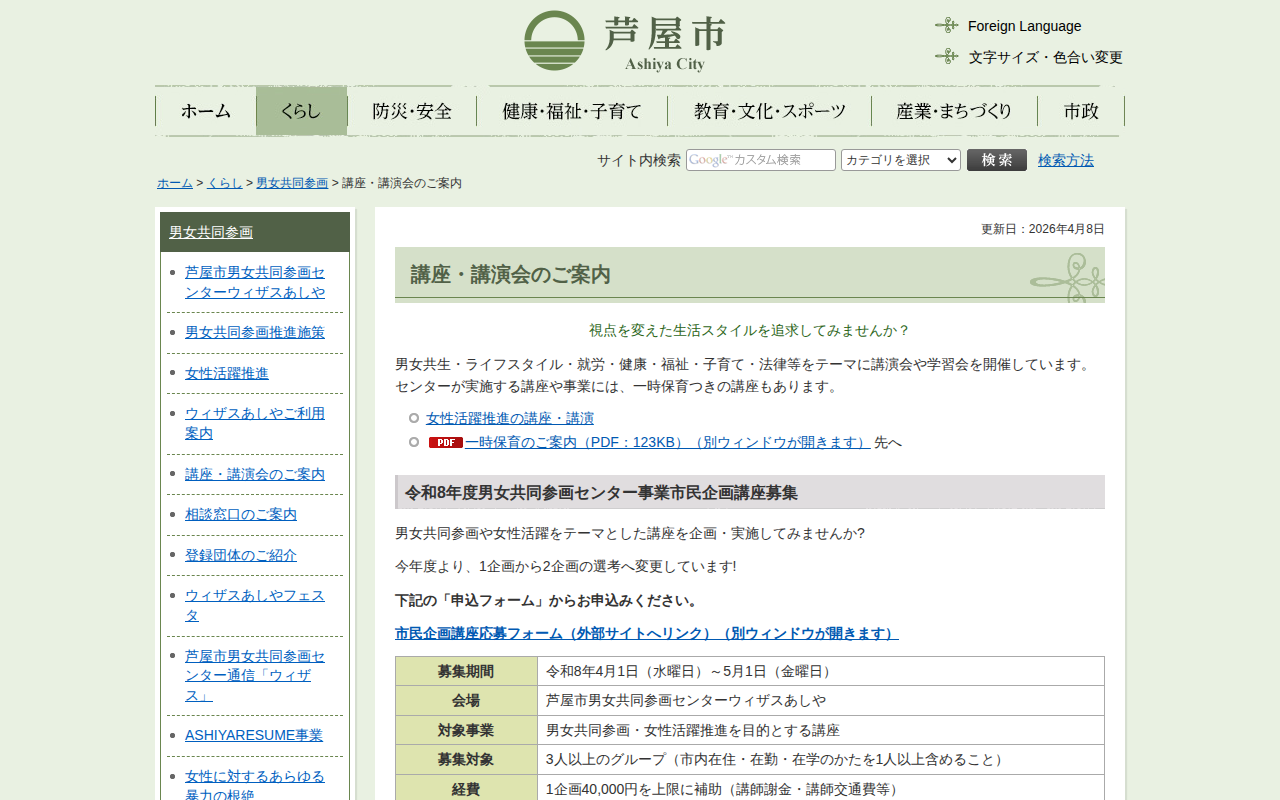This screenshot has height=800, width=1280.
Task: Click the 男女共同参画 sidebar header
Action: pyautogui.click(x=211, y=232)
